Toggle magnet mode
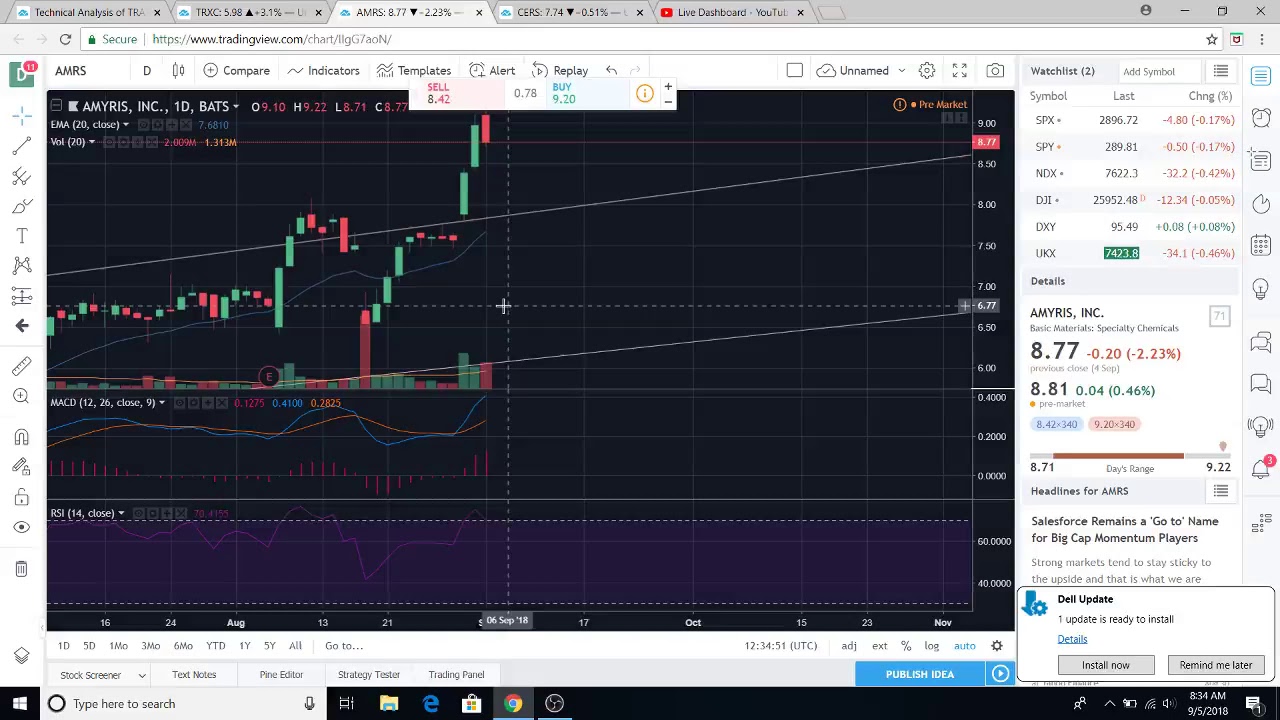Viewport: 1280px width, 720px height. click(x=21, y=437)
